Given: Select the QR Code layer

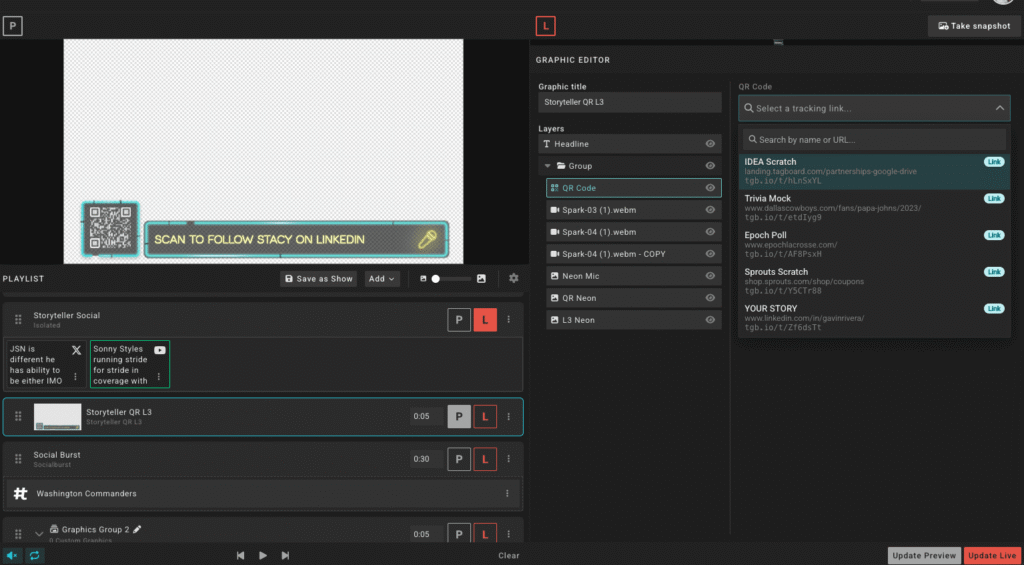Looking at the screenshot, I should pyautogui.click(x=633, y=188).
